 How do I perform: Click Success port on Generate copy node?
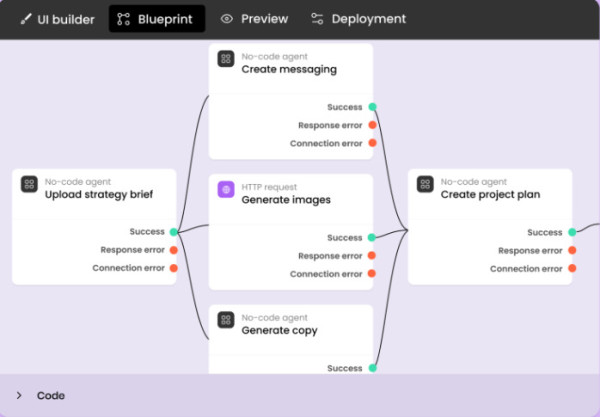pyautogui.click(x=372, y=368)
